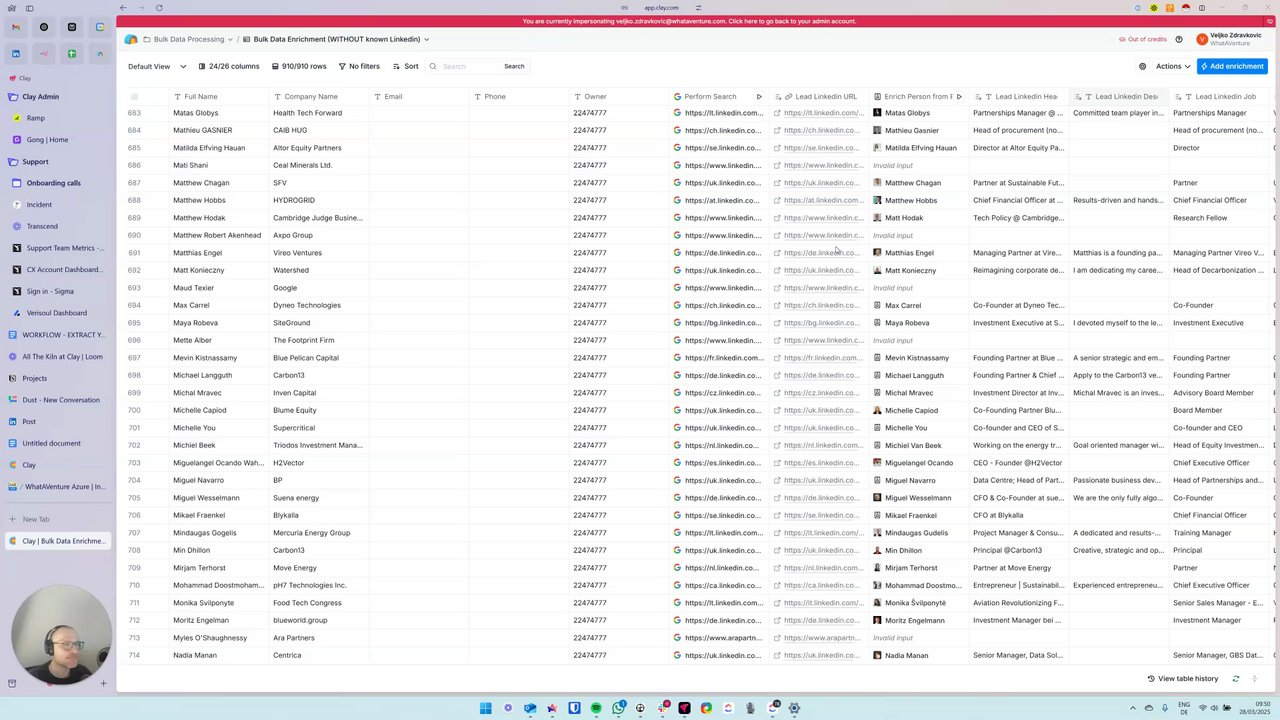
Task: Open the LinkedIn pinned tab icon
Action: point(16,54)
